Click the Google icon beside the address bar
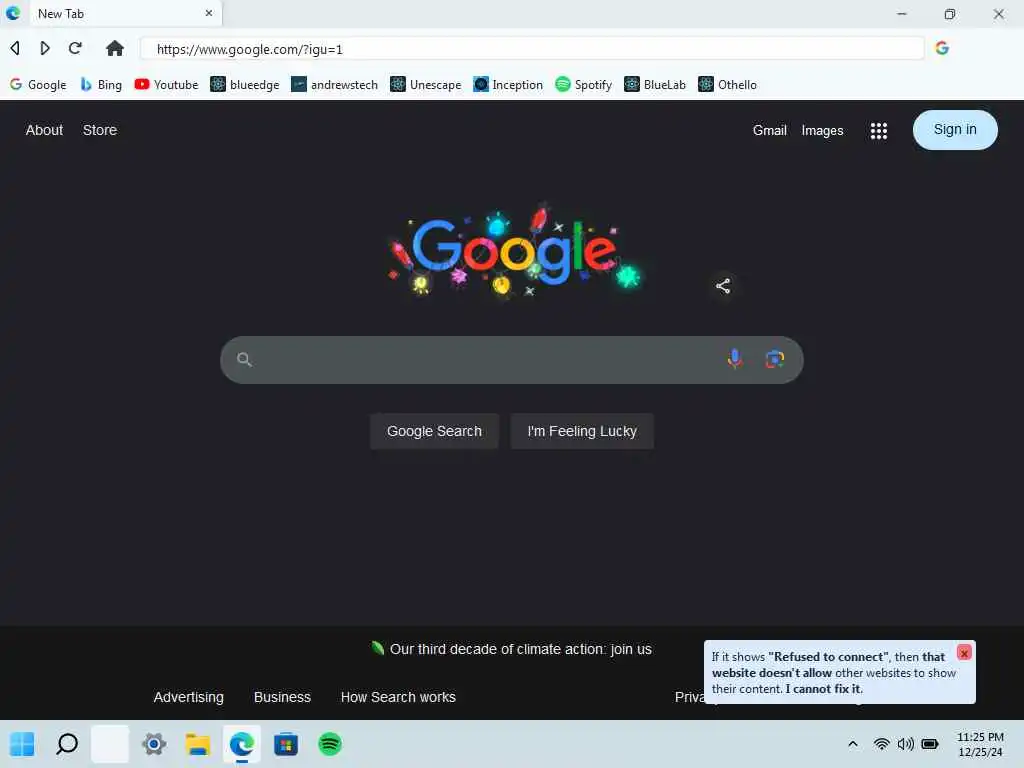1024x768 pixels. tap(942, 48)
